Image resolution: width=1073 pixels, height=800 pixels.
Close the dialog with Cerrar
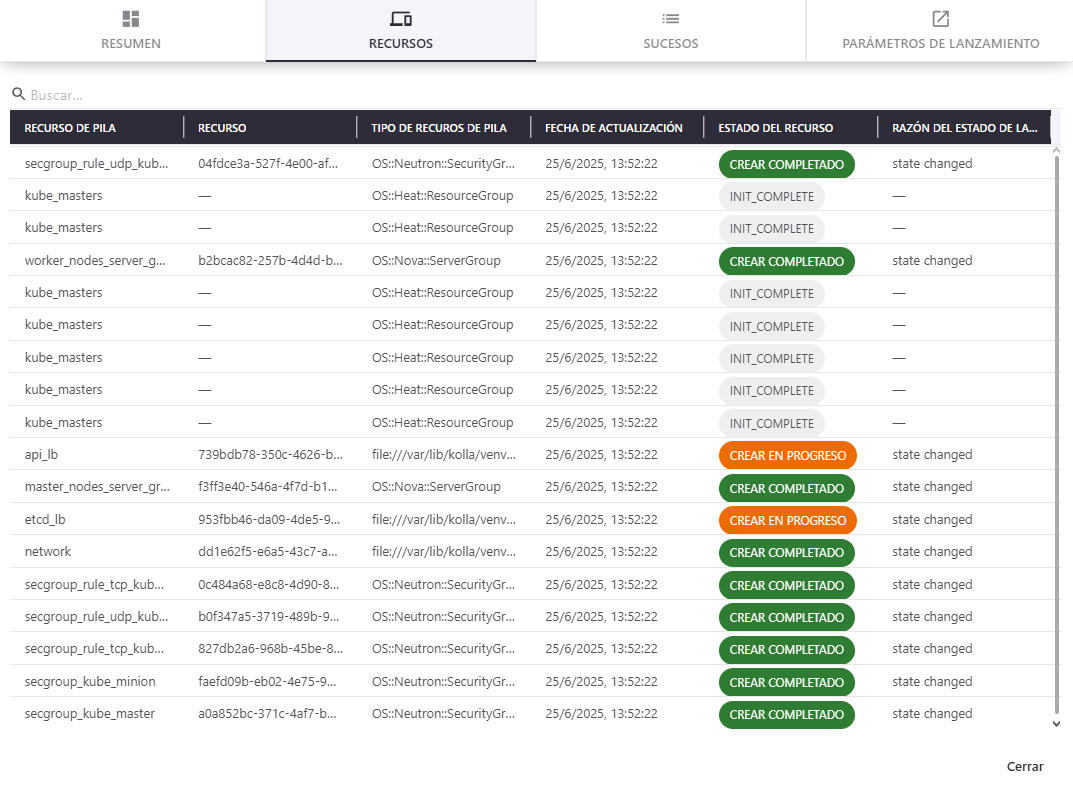tap(1024, 767)
